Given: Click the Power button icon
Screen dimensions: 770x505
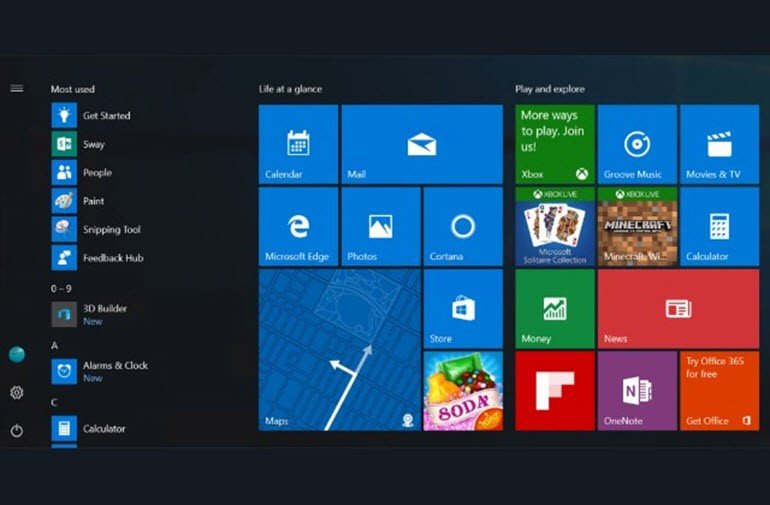Looking at the screenshot, I should tap(17, 431).
